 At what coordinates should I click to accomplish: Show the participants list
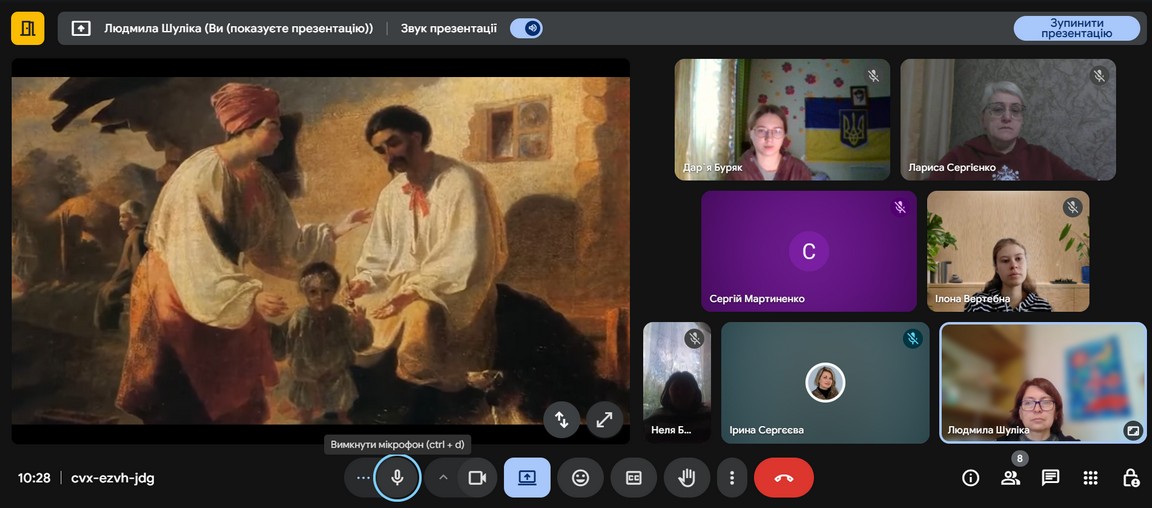[x=1010, y=478]
